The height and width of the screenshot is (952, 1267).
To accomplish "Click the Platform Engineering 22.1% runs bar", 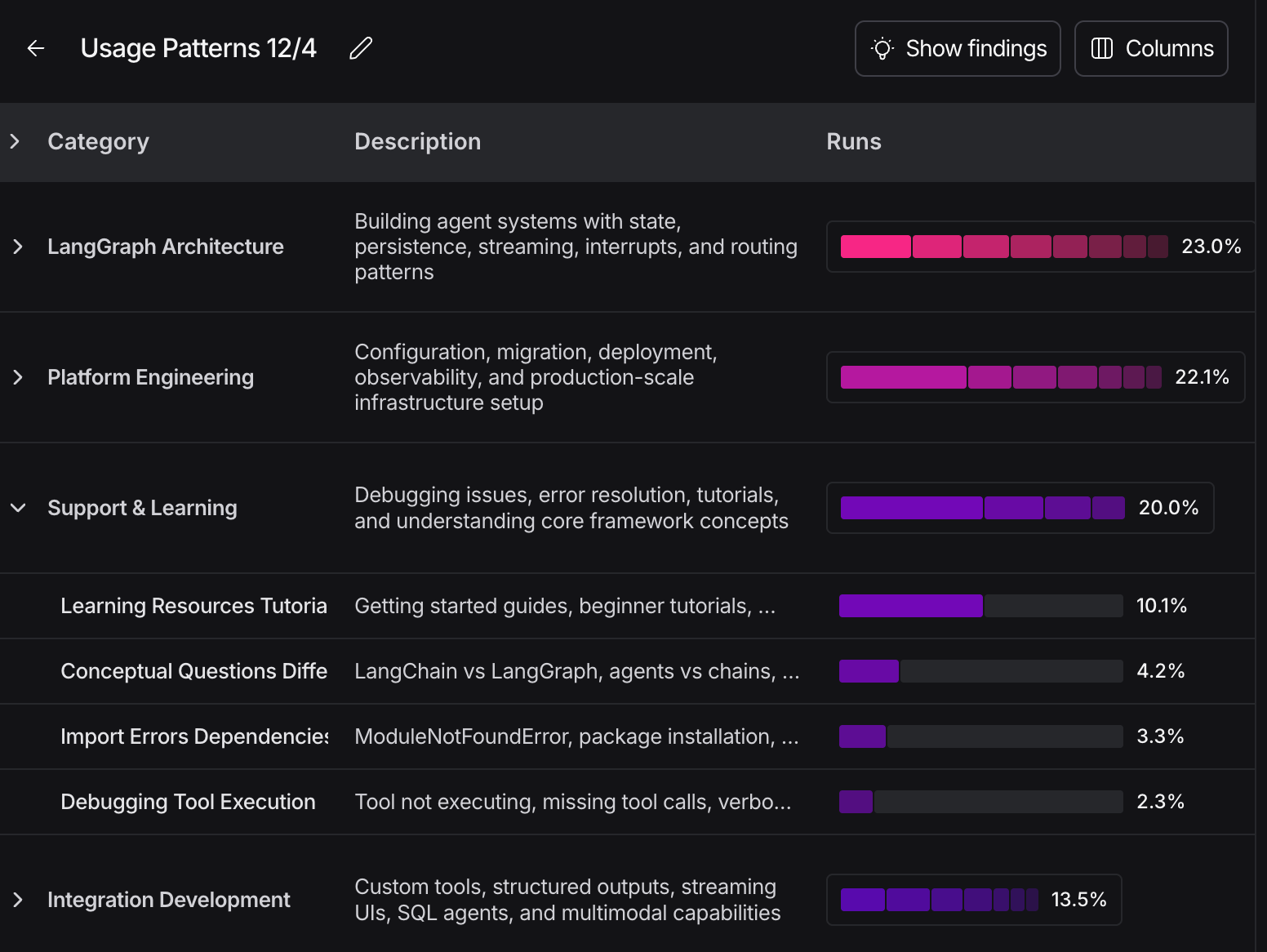I will [1000, 377].
